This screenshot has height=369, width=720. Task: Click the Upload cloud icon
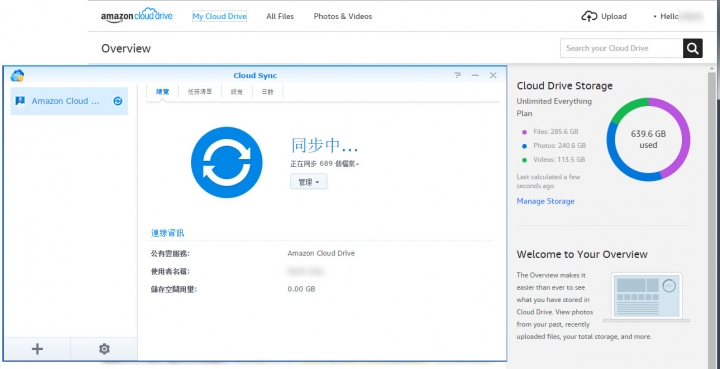pos(589,17)
